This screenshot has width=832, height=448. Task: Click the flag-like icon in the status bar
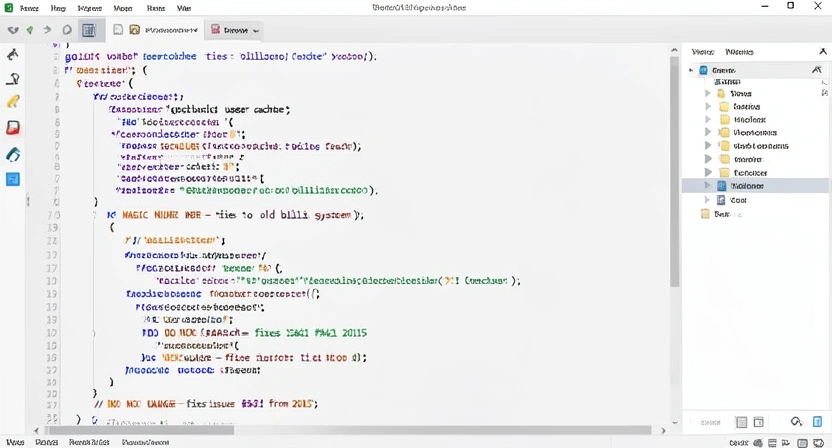point(786,443)
